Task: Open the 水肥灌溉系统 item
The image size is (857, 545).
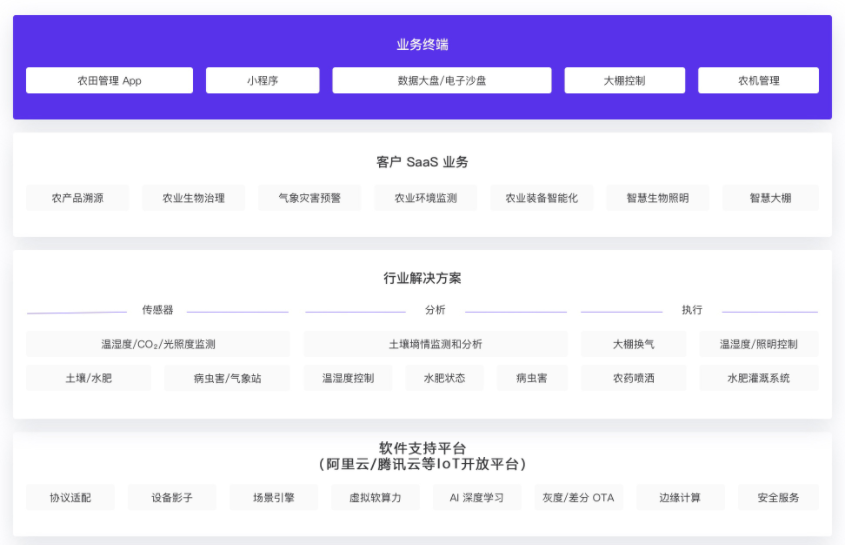Action: 758,378
